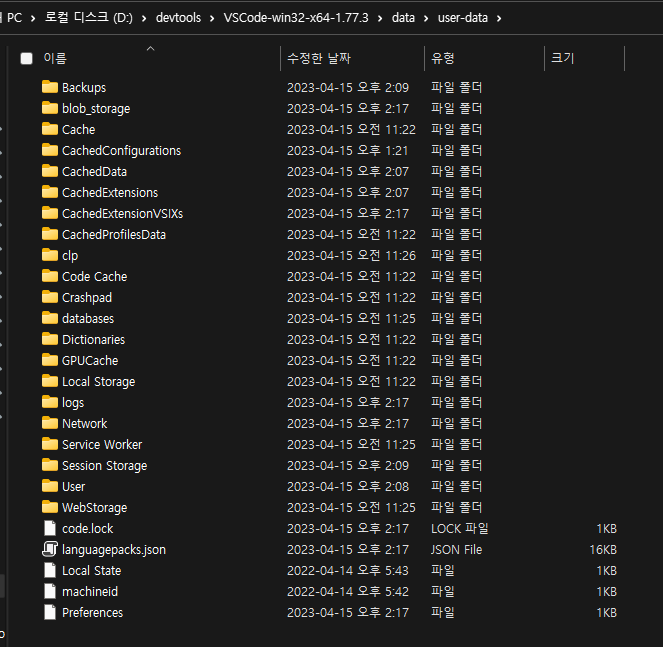
Task: Click the User date 2023-04-15 오후 2:08
Action: (348, 487)
